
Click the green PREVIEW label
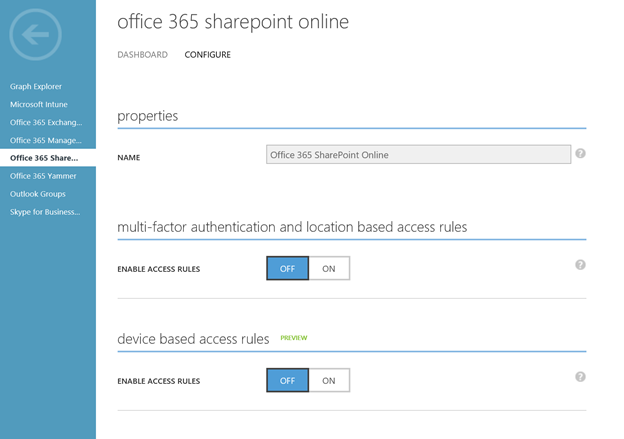[x=294, y=338]
